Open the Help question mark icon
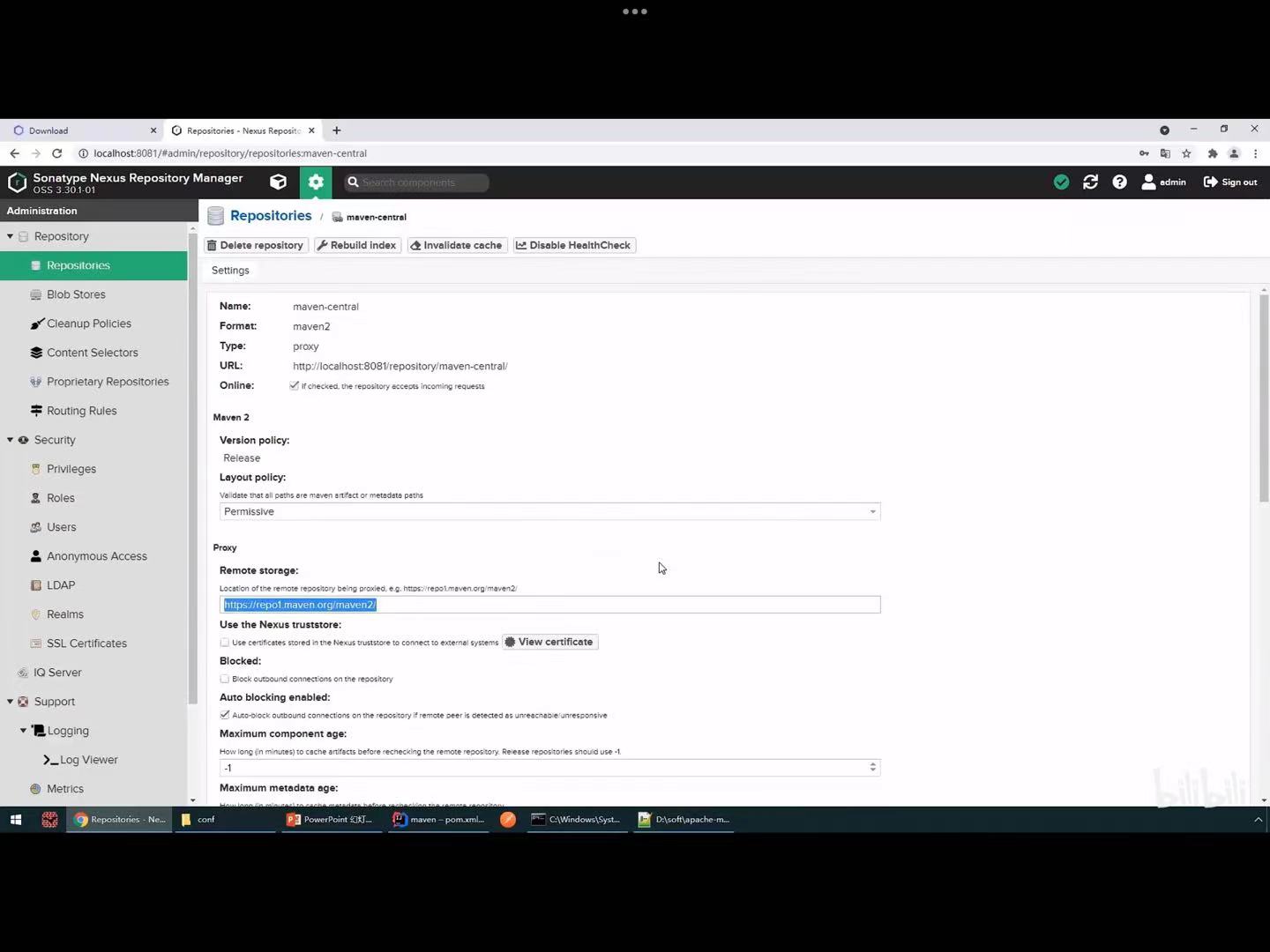 coord(1120,182)
